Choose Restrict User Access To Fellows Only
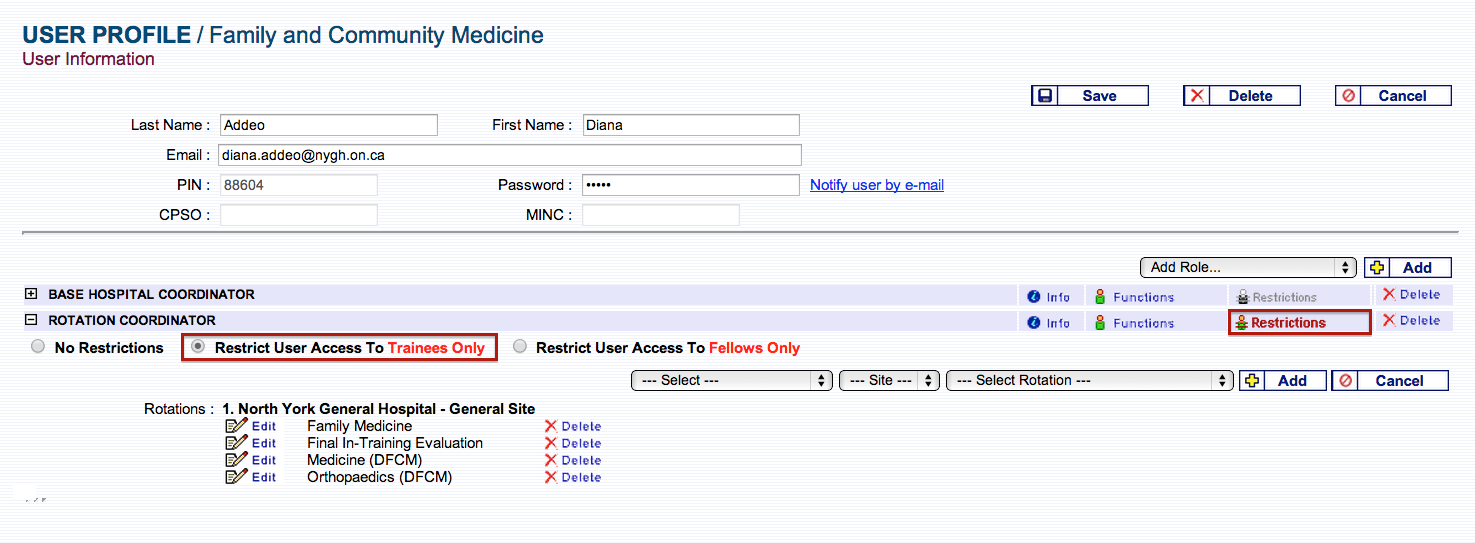This screenshot has height=543, width=1475. point(520,347)
